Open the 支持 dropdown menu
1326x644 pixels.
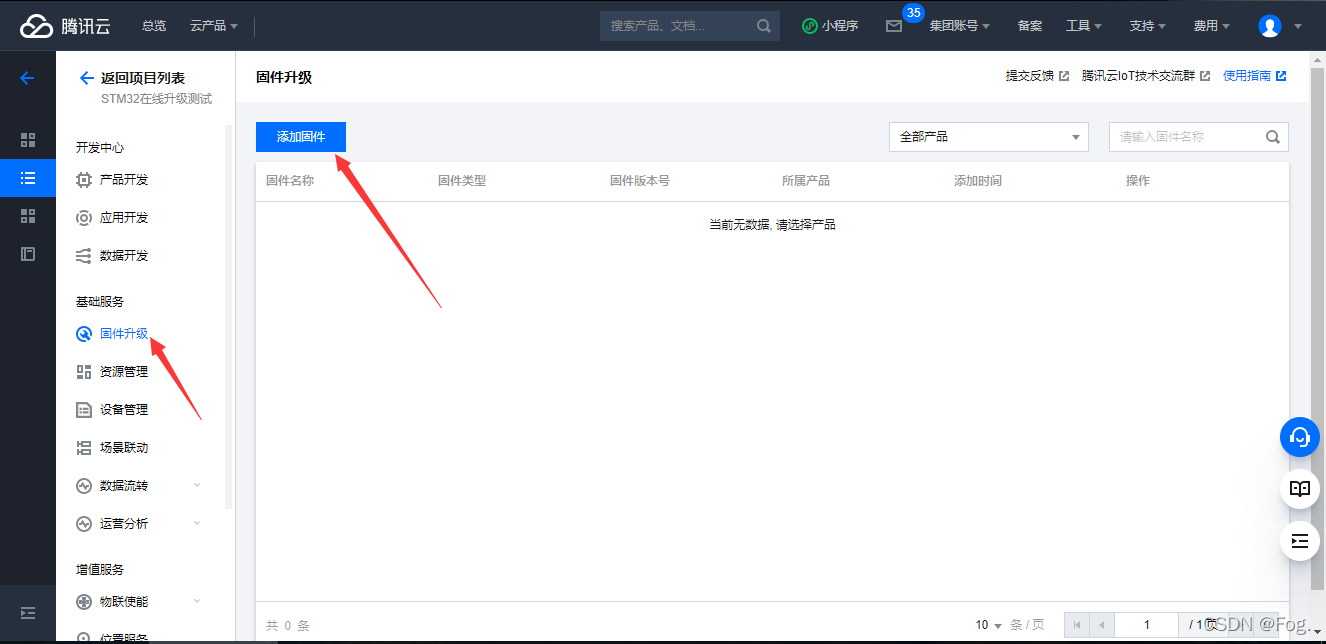coord(1148,26)
